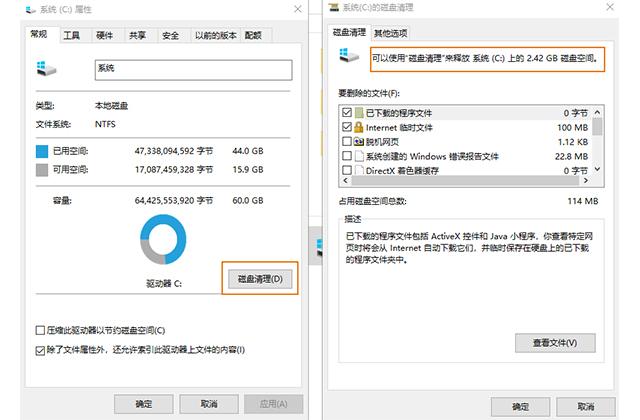The image size is (640, 420).
Task: Switch to the 常规 tab
Action: [39, 34]
